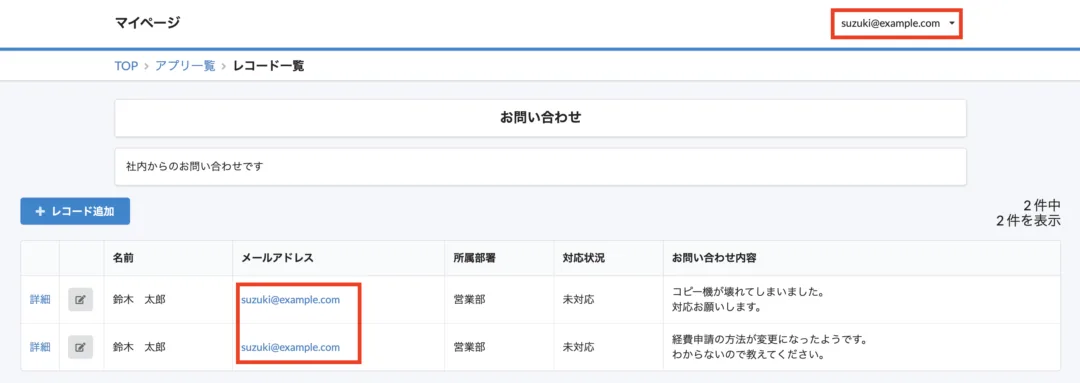Click the レコード追加 button
This screenshot has width=1080, height=383.
tap(75, 212)
